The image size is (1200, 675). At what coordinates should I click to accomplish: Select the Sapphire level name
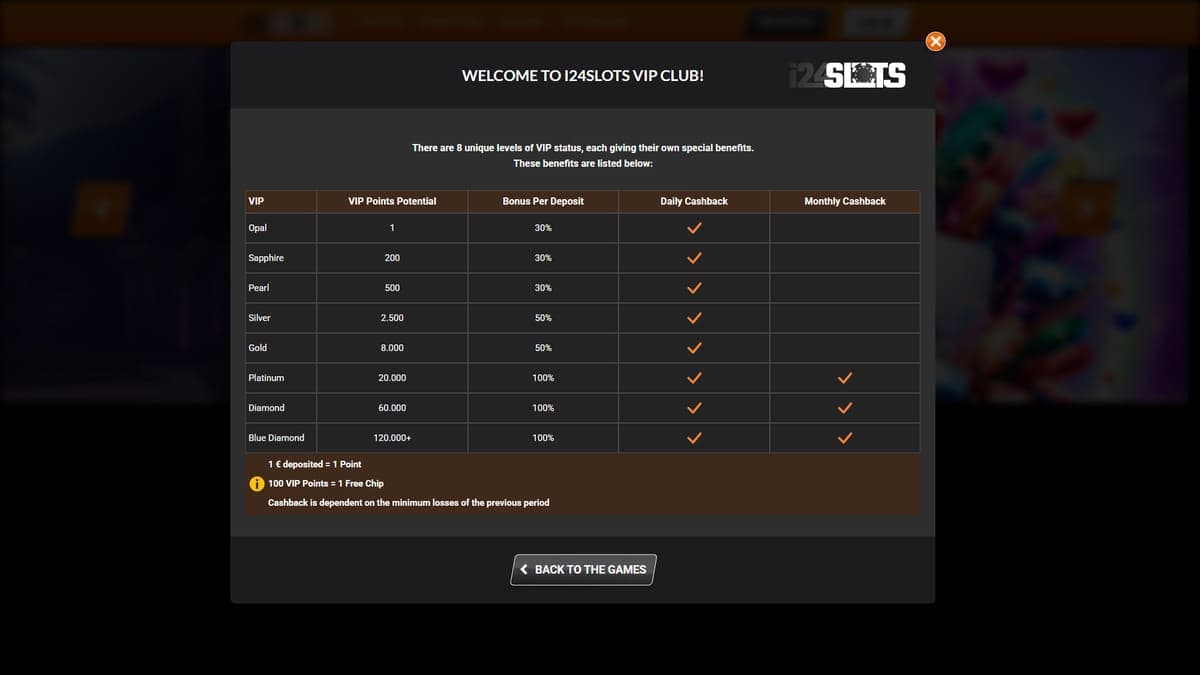(266, 258)
